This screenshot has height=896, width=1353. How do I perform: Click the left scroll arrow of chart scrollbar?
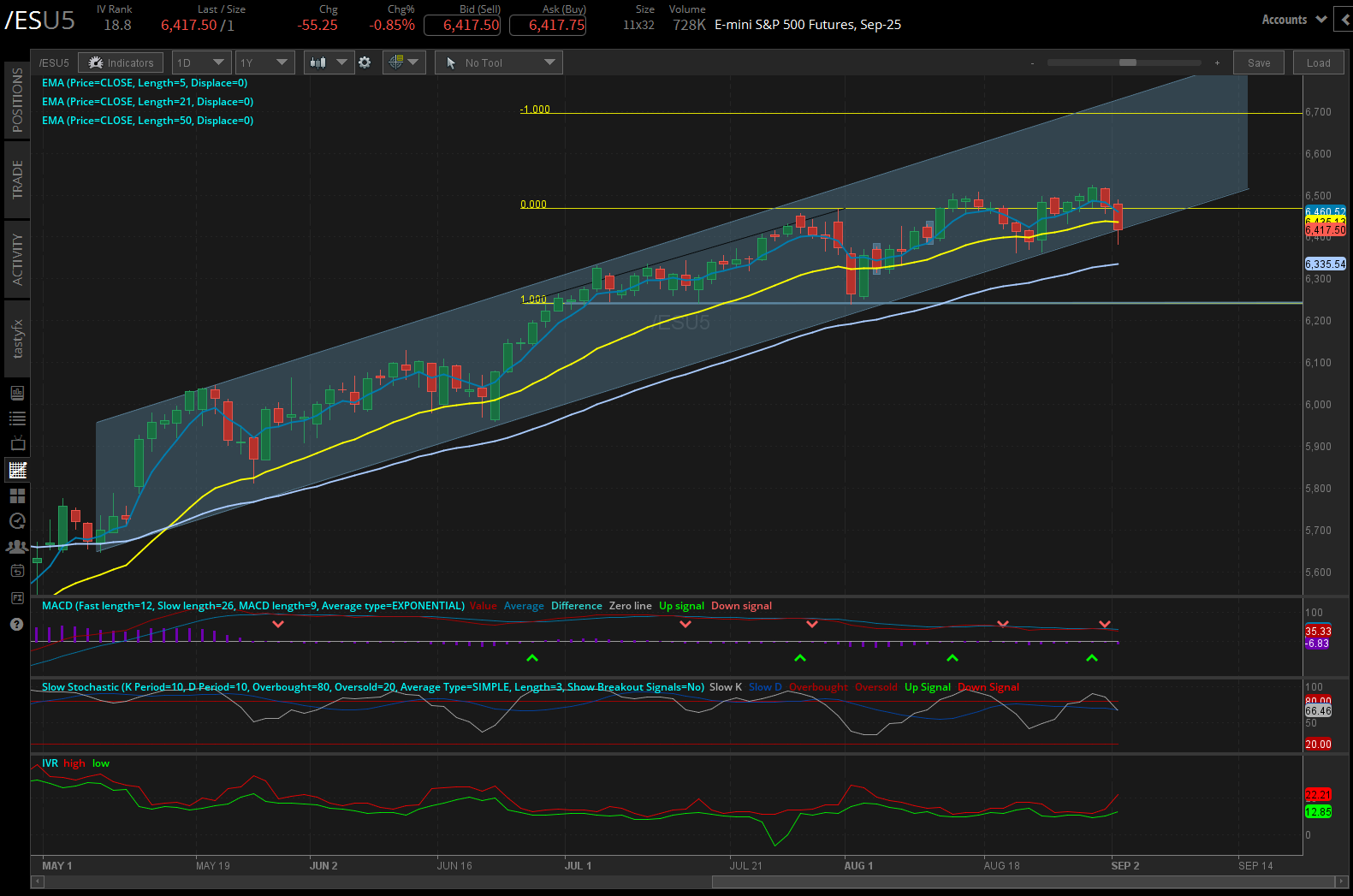[37, 882]
